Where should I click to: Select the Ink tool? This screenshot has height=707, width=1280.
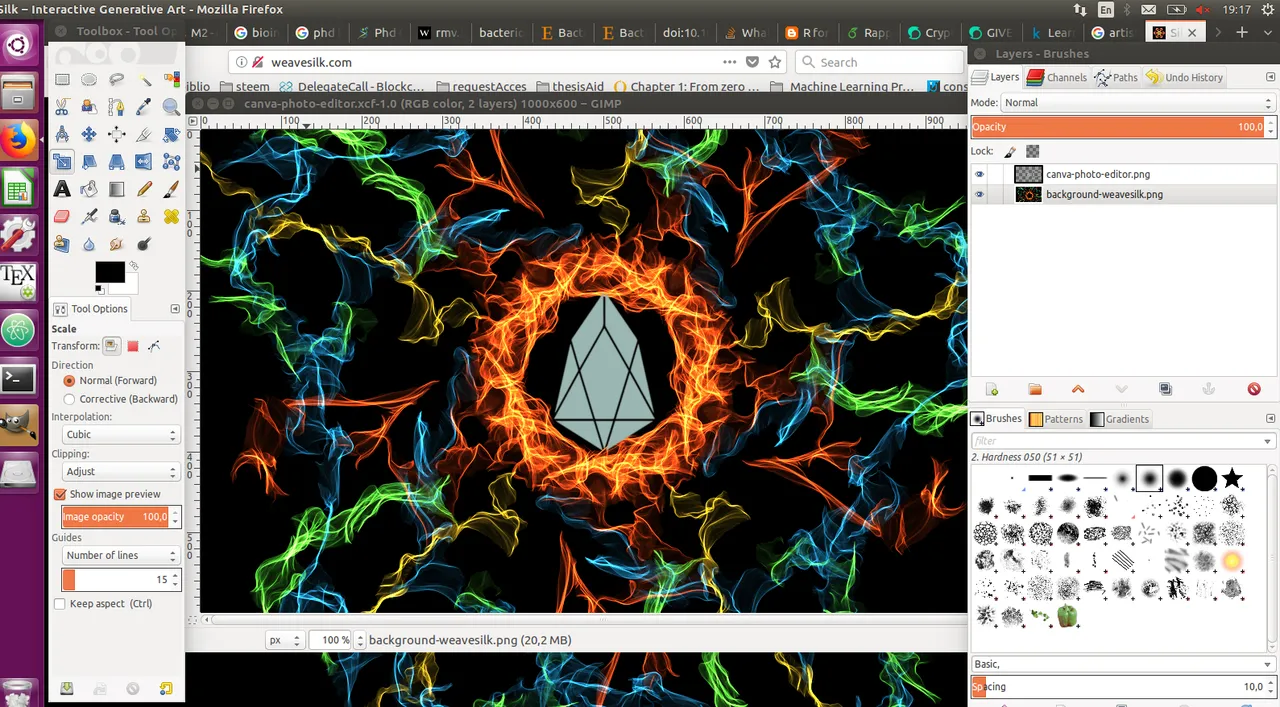pos(117,215)
